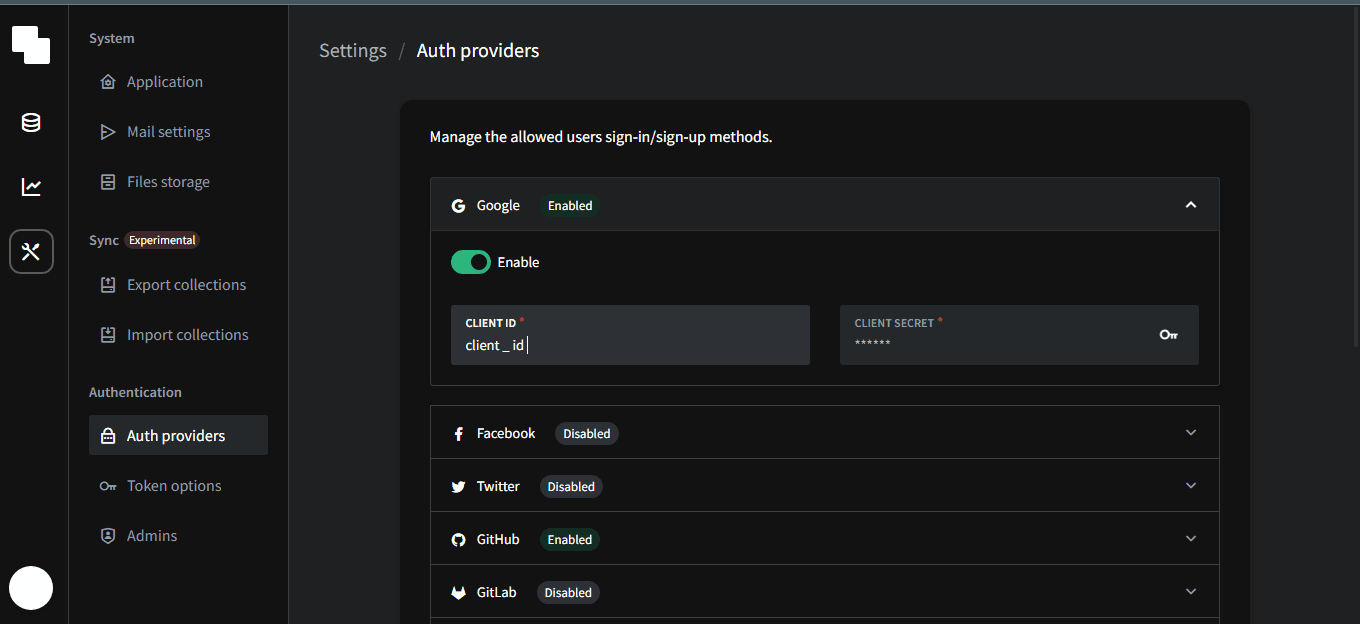Click the Auth providers breadcrumb

[478, 51]
